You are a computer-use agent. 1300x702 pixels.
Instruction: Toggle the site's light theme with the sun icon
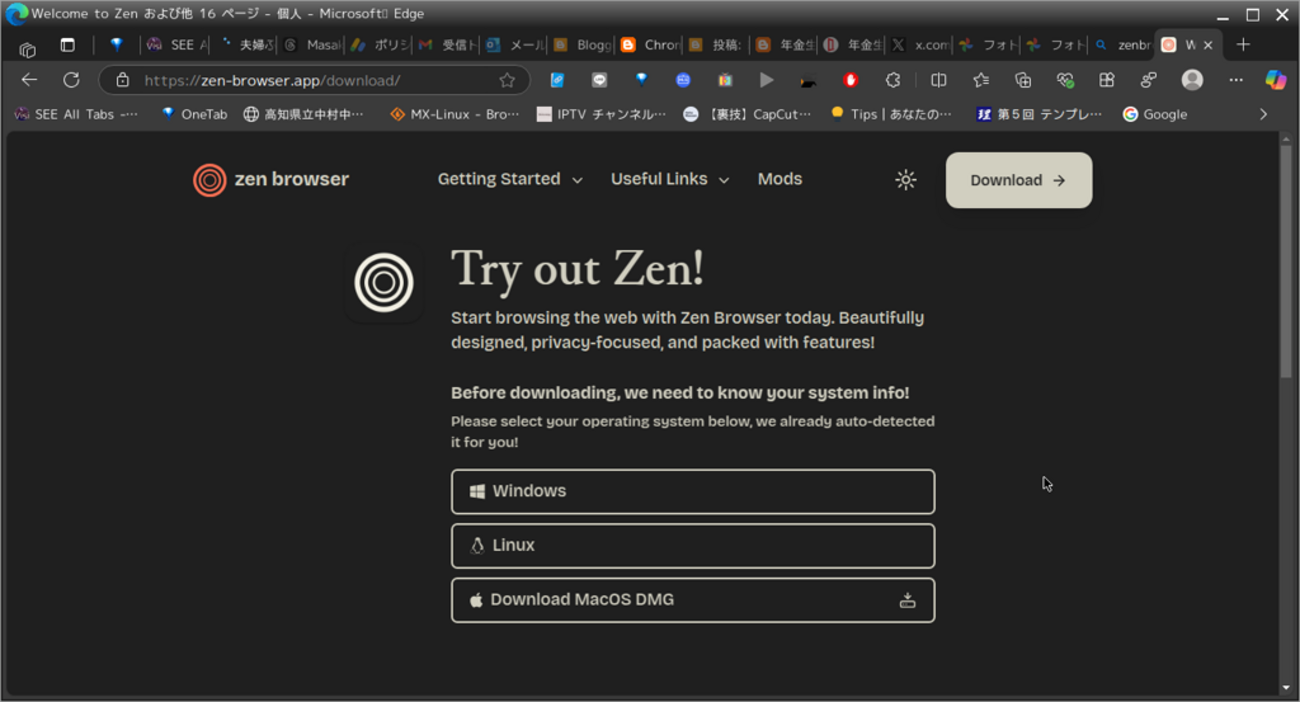[905, 179]
